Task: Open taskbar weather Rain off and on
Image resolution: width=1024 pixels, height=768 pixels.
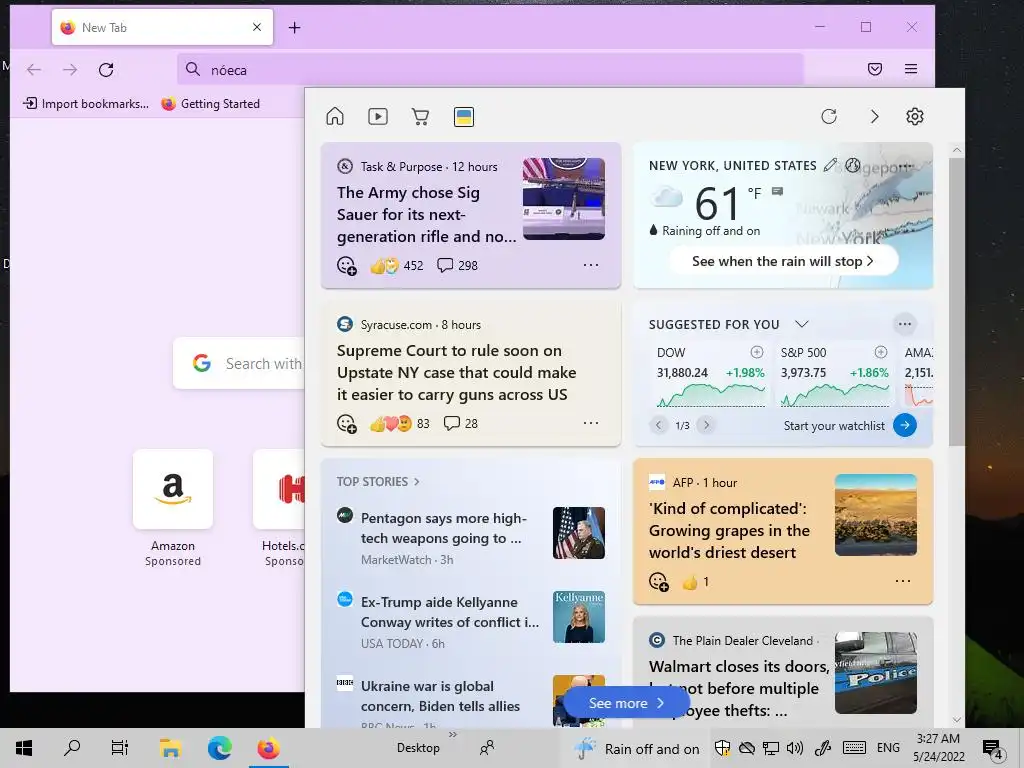Action: tap(636, 748)
